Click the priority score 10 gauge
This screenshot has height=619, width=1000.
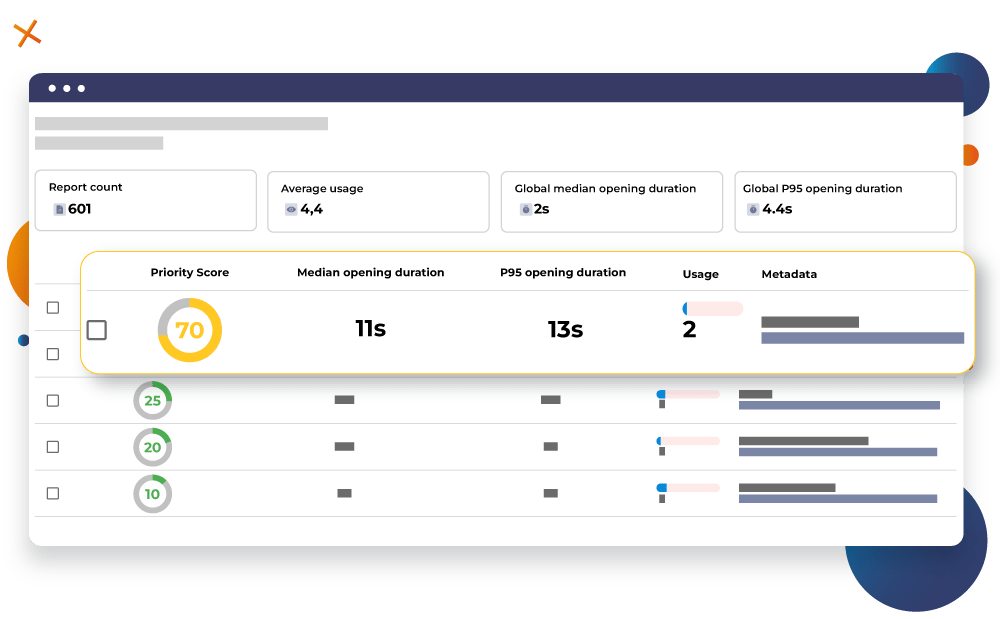pos(152,493)
